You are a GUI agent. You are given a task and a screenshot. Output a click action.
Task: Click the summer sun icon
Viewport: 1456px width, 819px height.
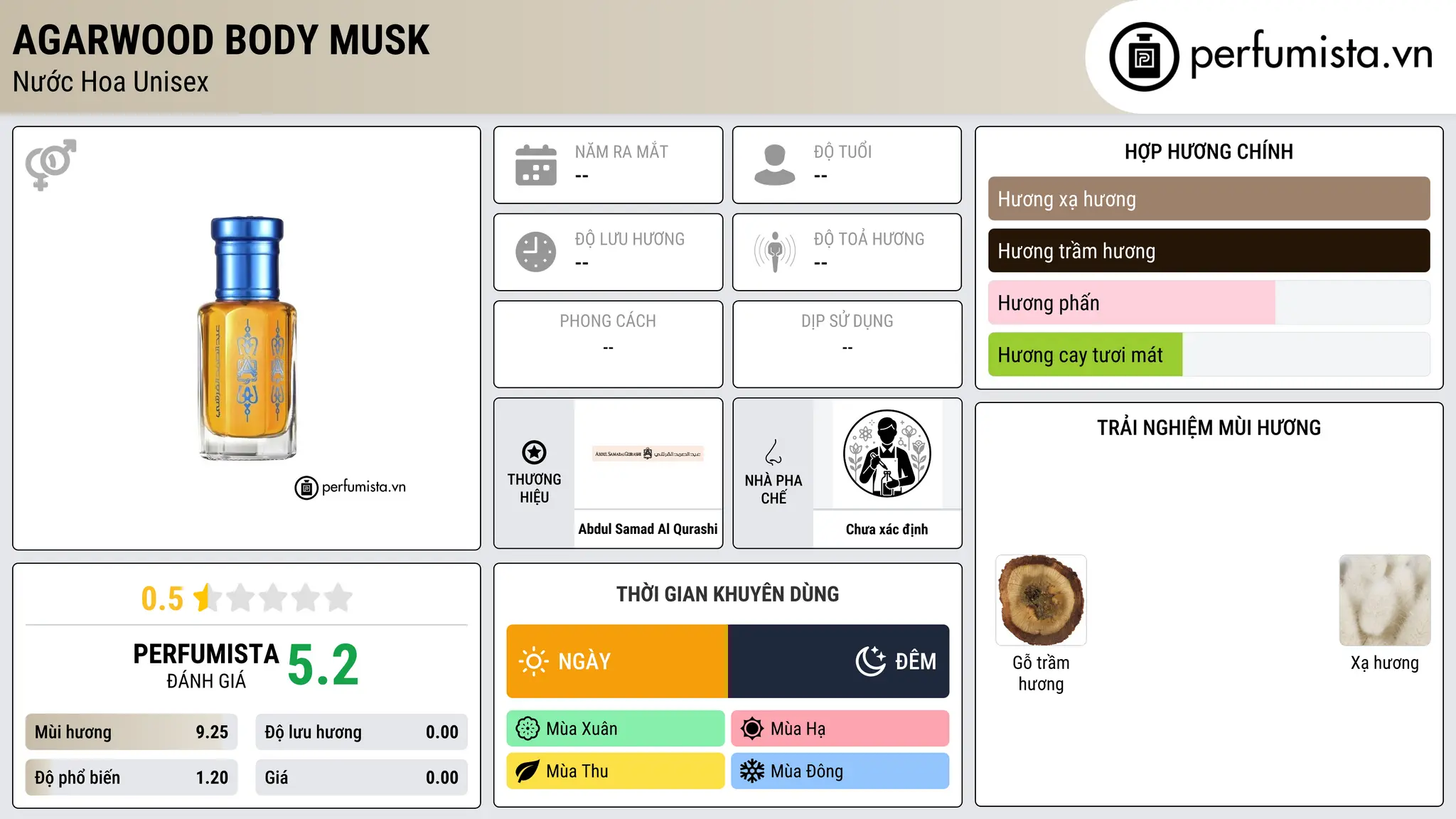coord(752,729)
